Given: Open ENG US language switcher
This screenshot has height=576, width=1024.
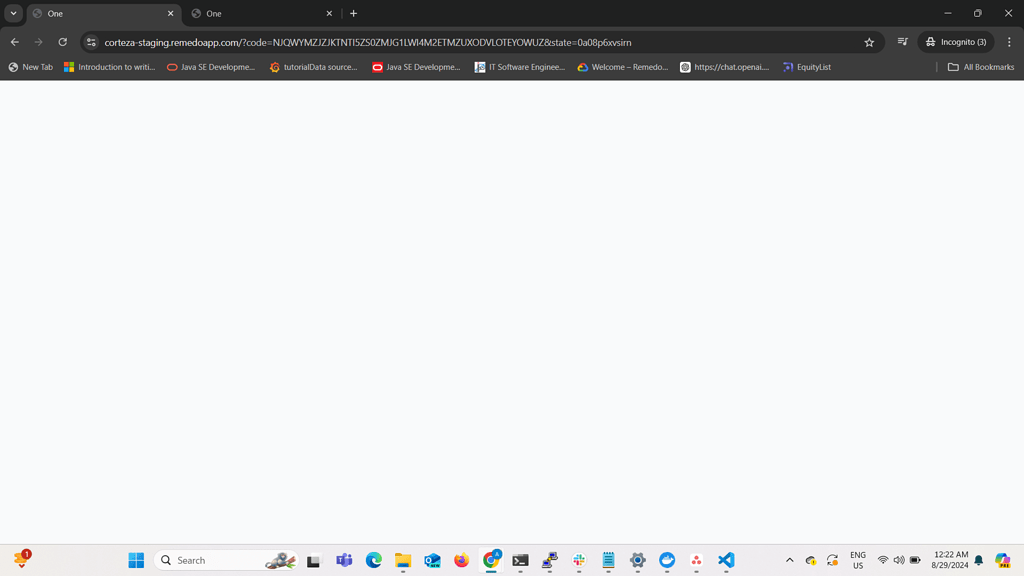Looking at the screenshot, I should tap(858, 560).
